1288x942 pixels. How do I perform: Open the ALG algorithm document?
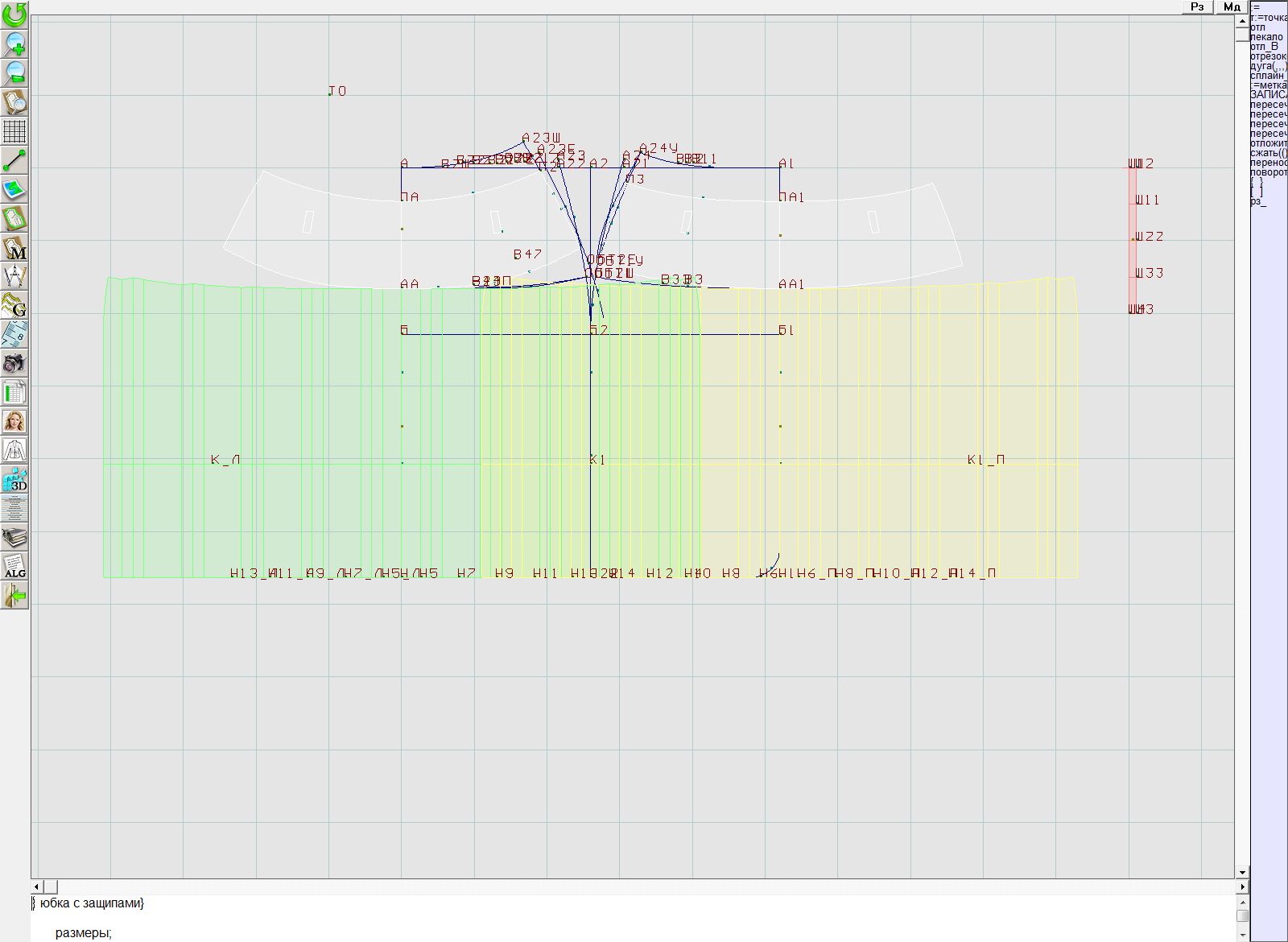click(x=14, y=566)
